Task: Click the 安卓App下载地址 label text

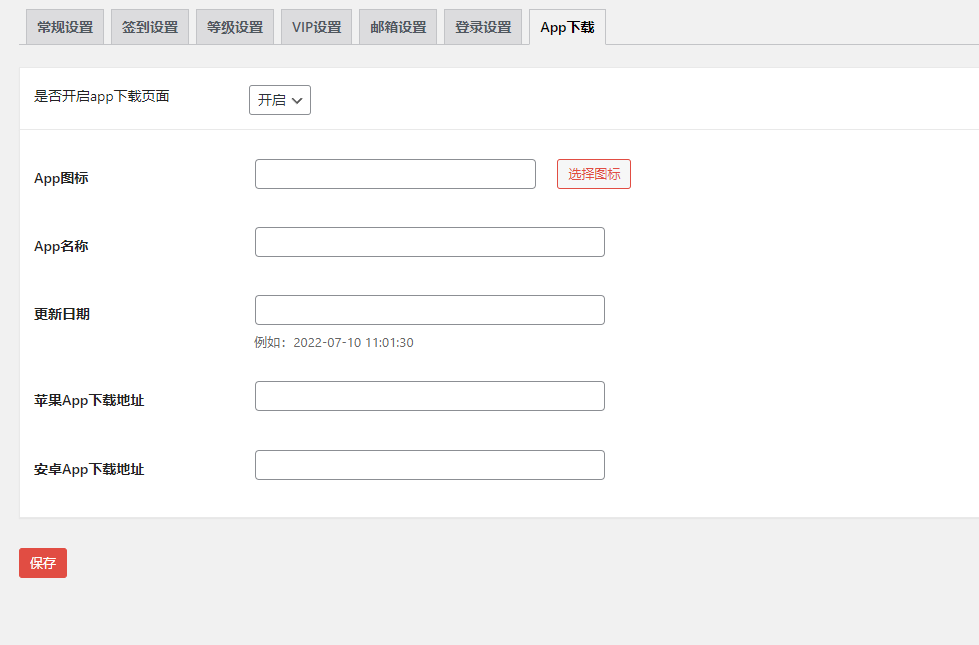Action: 89,469
